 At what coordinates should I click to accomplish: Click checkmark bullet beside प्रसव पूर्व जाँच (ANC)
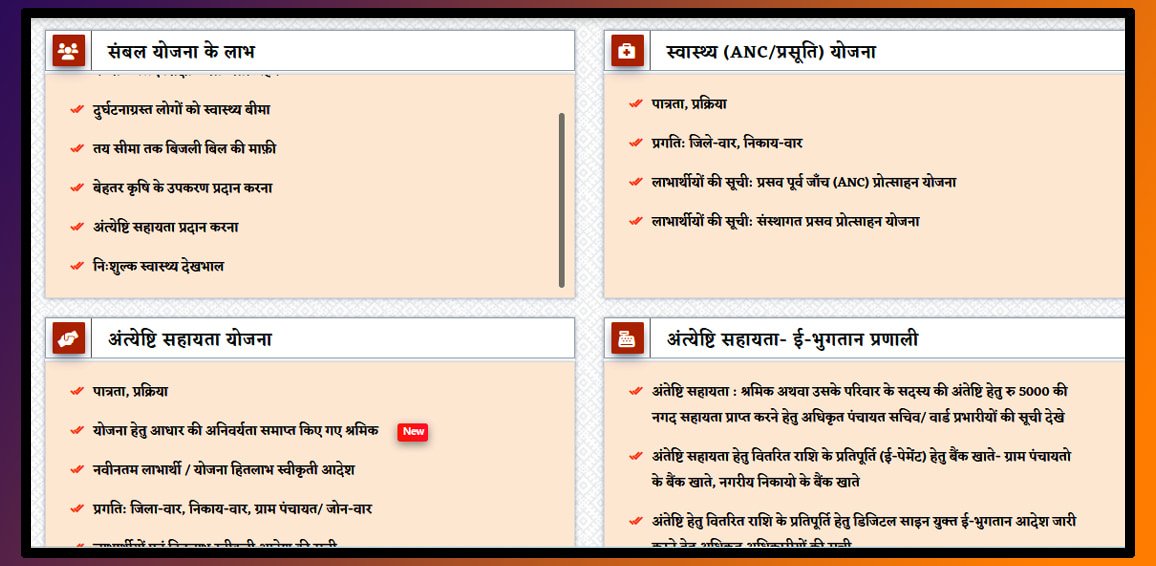636,182
